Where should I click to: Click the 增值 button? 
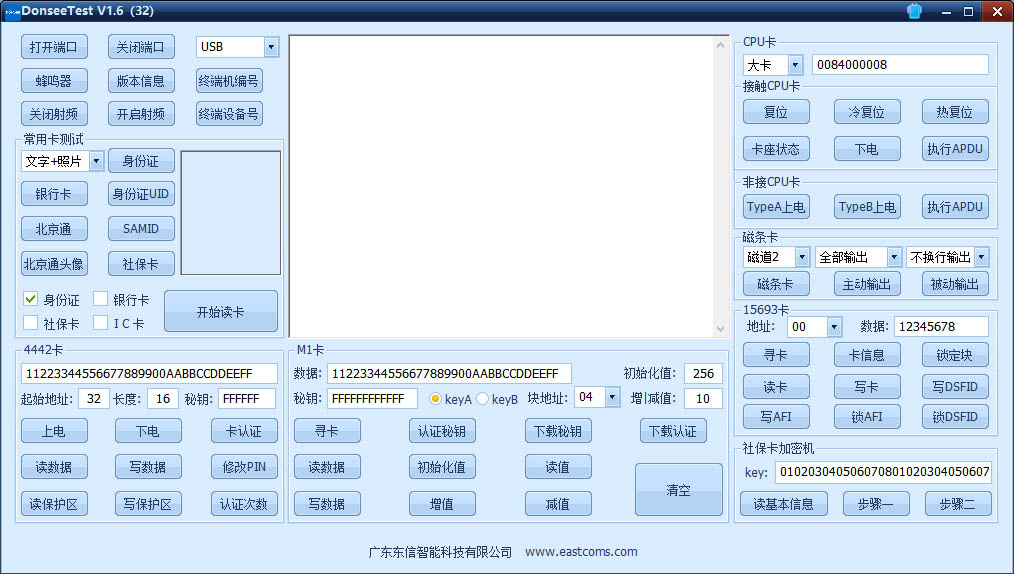coord(442,504)
